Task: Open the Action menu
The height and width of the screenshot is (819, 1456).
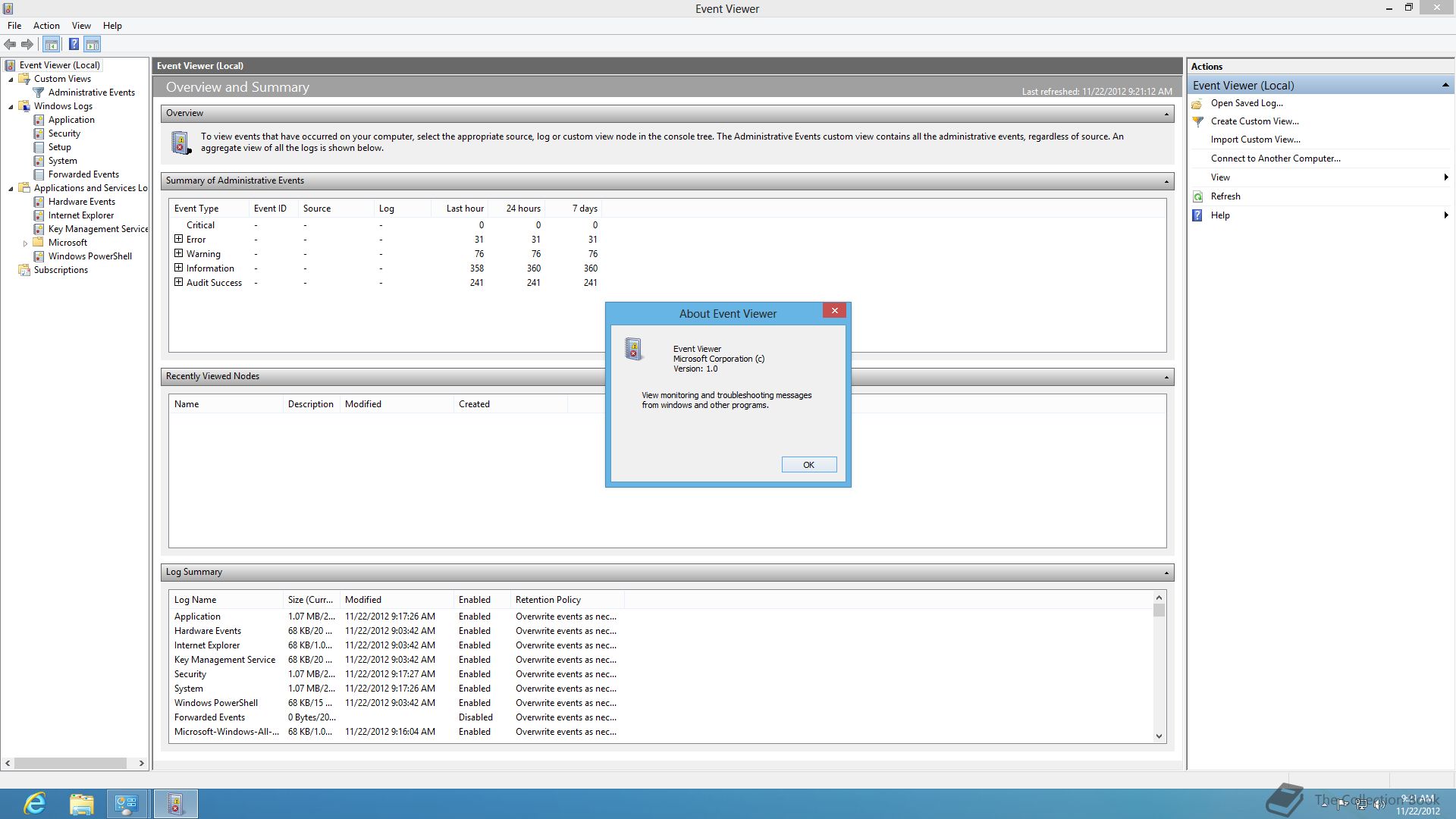Action: pos(46,25)
